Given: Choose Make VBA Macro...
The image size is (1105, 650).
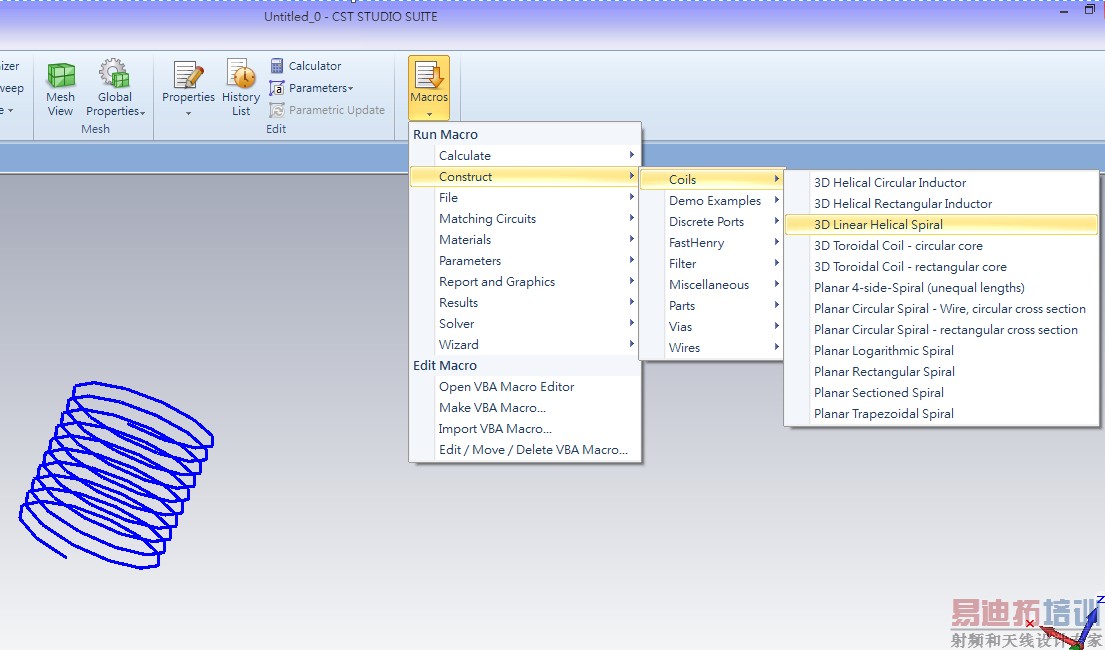Looking at the screenshot, I should point(526,407).
